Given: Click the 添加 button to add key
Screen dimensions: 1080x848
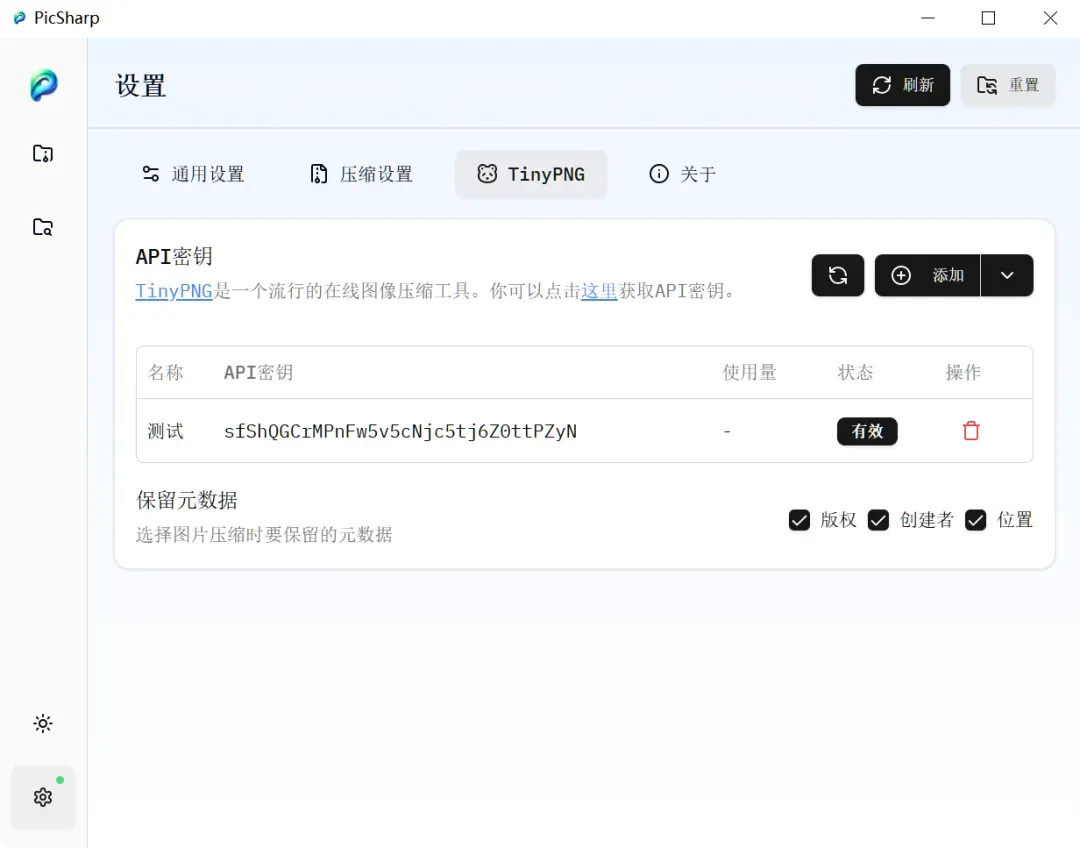Looking at the screenshot, I should pyautogui.click(x=927, y=276).
